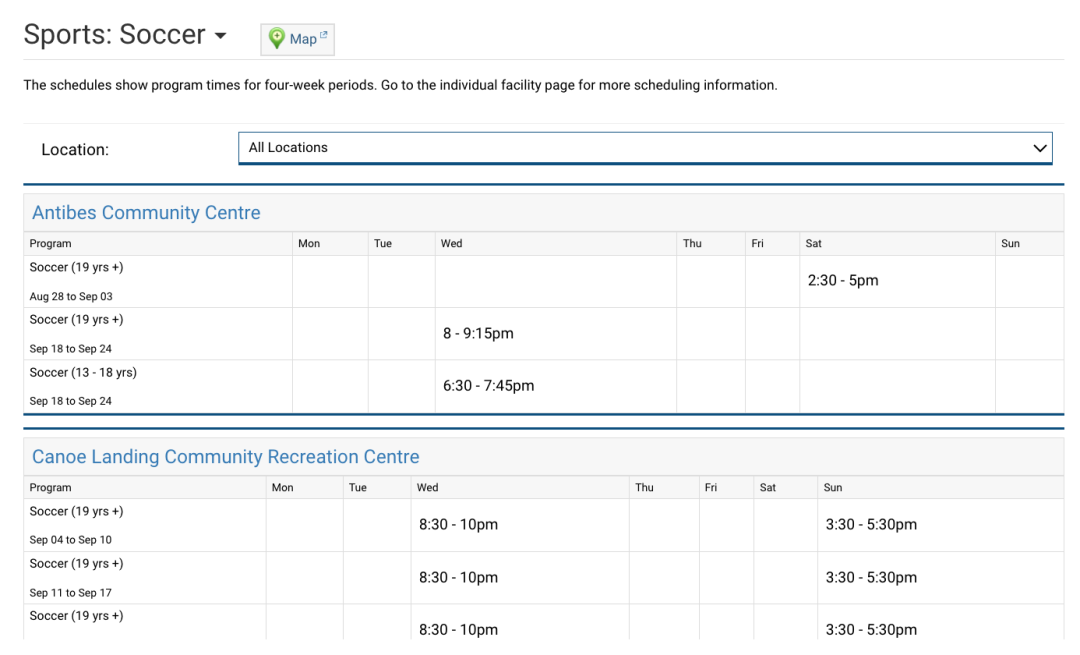Click the external link icon beside Map

[324, 34]
